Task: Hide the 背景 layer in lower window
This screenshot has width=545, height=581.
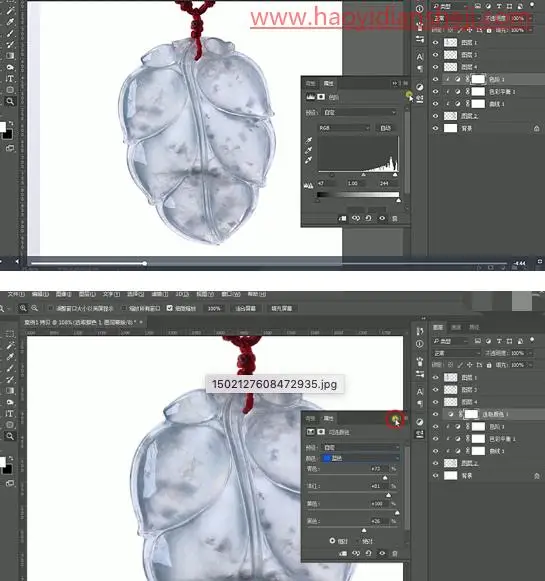Action: click(436, 475)
